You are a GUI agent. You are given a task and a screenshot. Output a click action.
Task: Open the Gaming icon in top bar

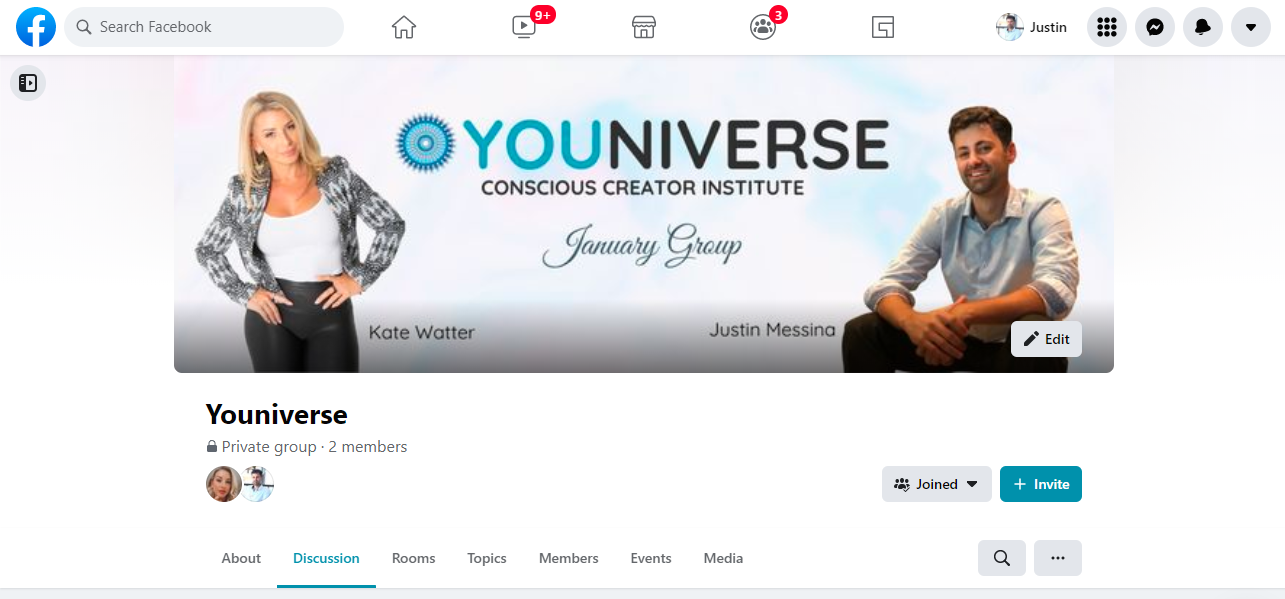[882, 27]
